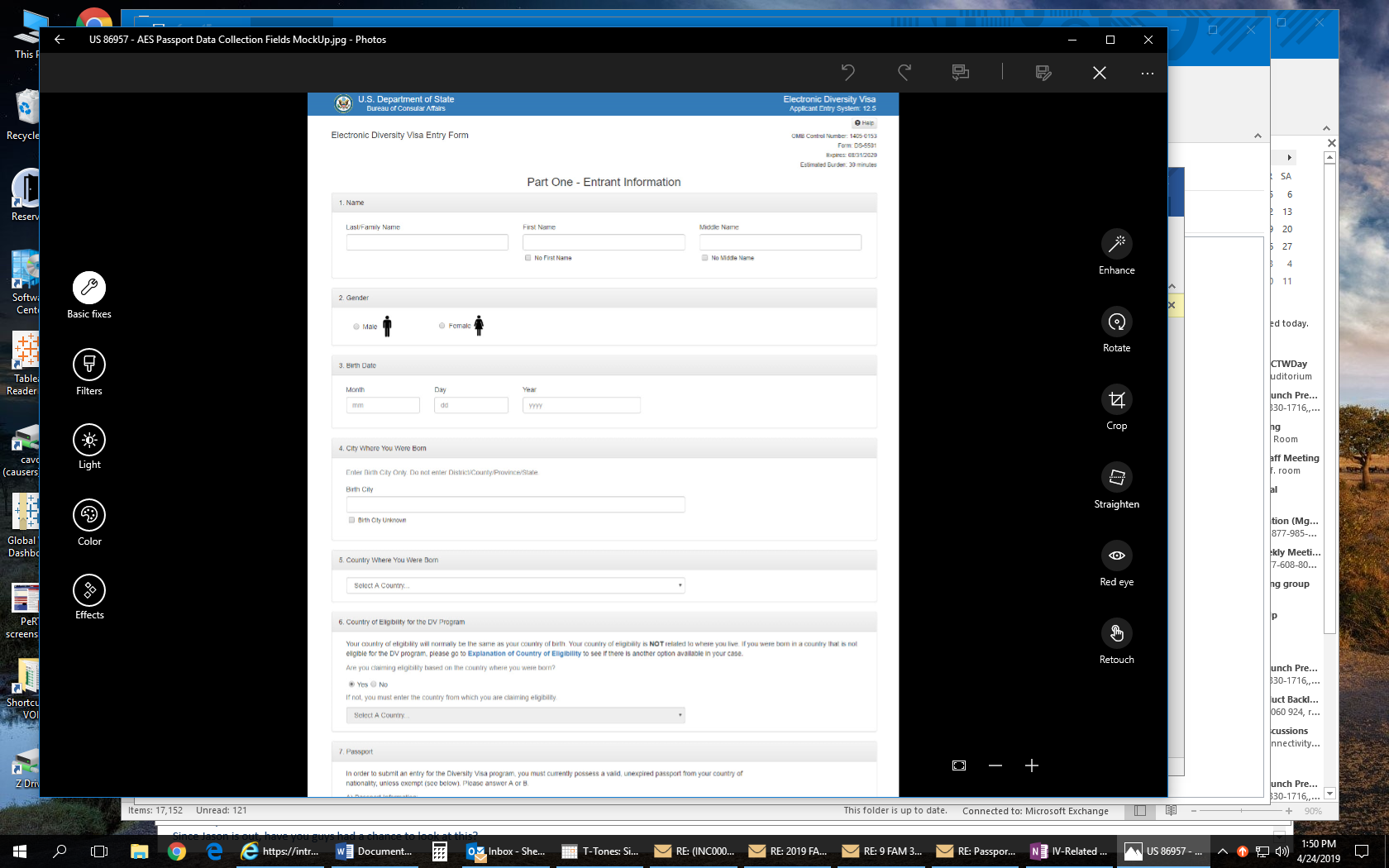This screenshot has height=868, width=1389.
Task: Open the three-dot more options menu
Action: click(x=1147, y=73)
